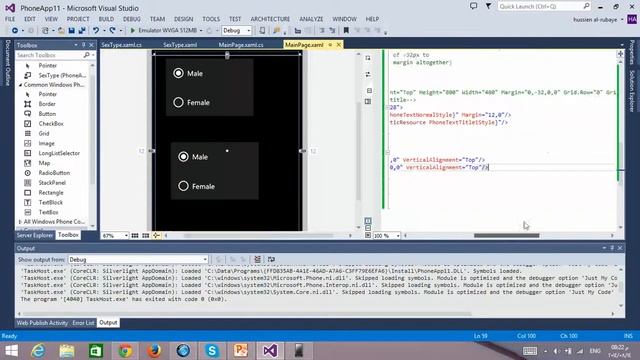Click the code editor horizontal scrollbar thumb

coord(507,236)
